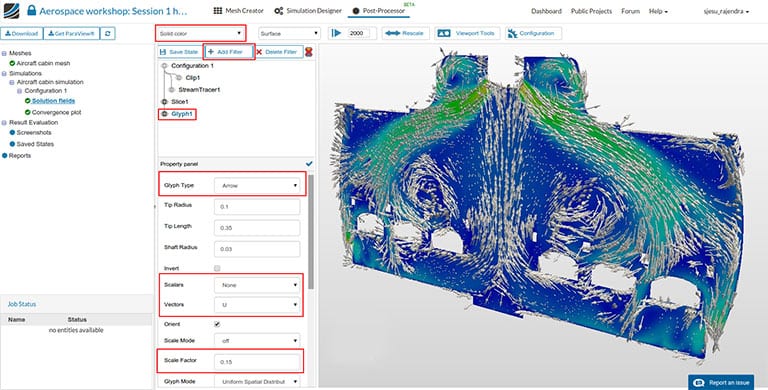Open the Vectors dropdown

coord(257,305)
